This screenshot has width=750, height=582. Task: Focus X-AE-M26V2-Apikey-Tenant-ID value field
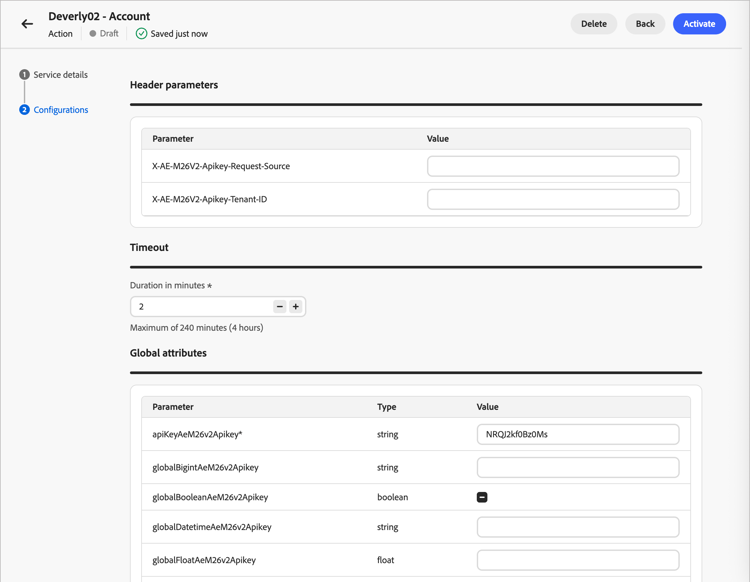553,199
